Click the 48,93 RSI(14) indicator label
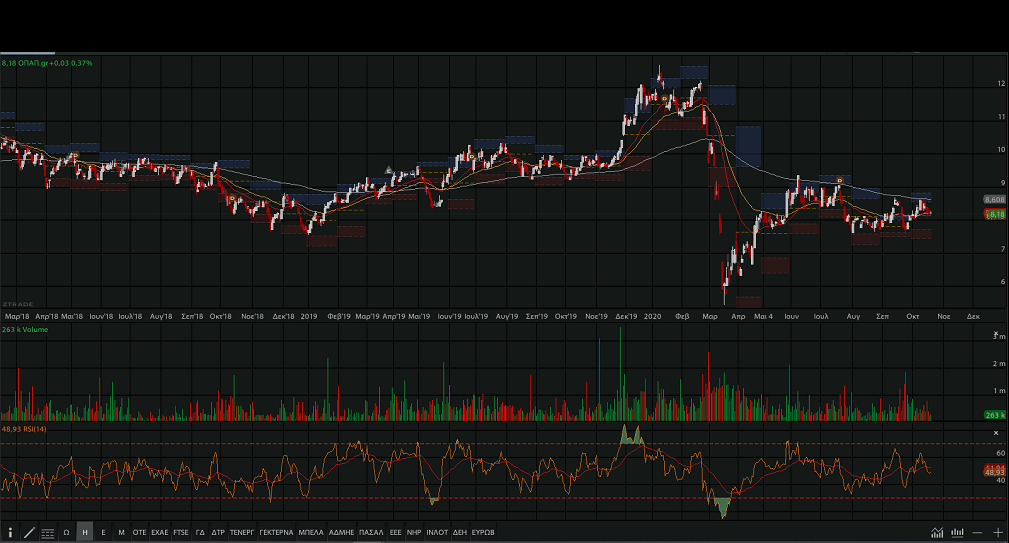The width and height of the screenshot is (1009, 543). pos(24,429)
